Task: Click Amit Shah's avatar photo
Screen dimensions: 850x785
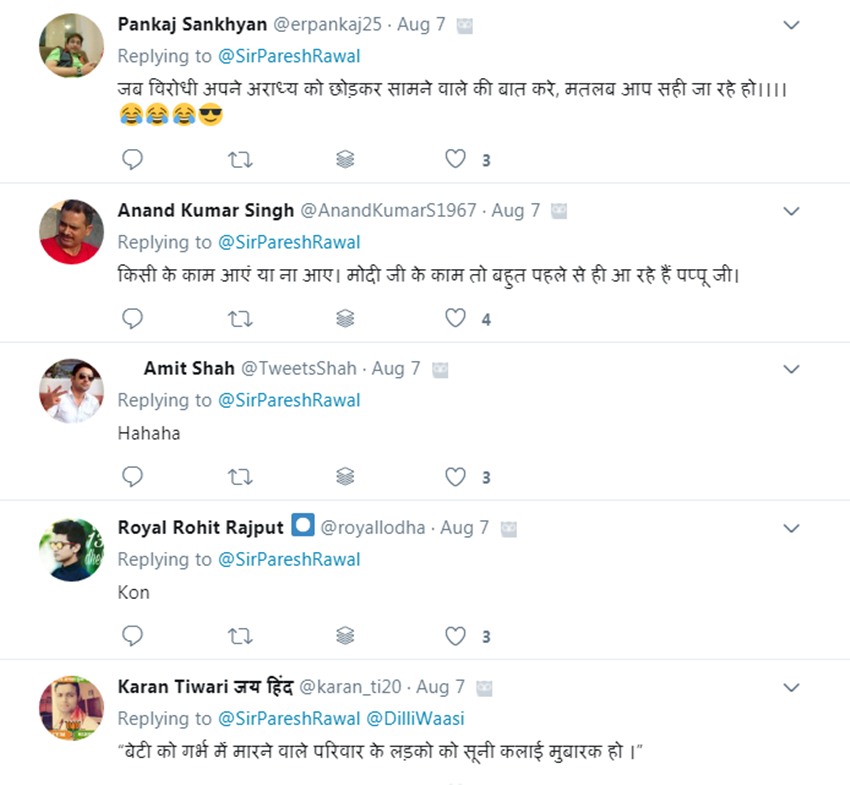Action: pos(71,390)
